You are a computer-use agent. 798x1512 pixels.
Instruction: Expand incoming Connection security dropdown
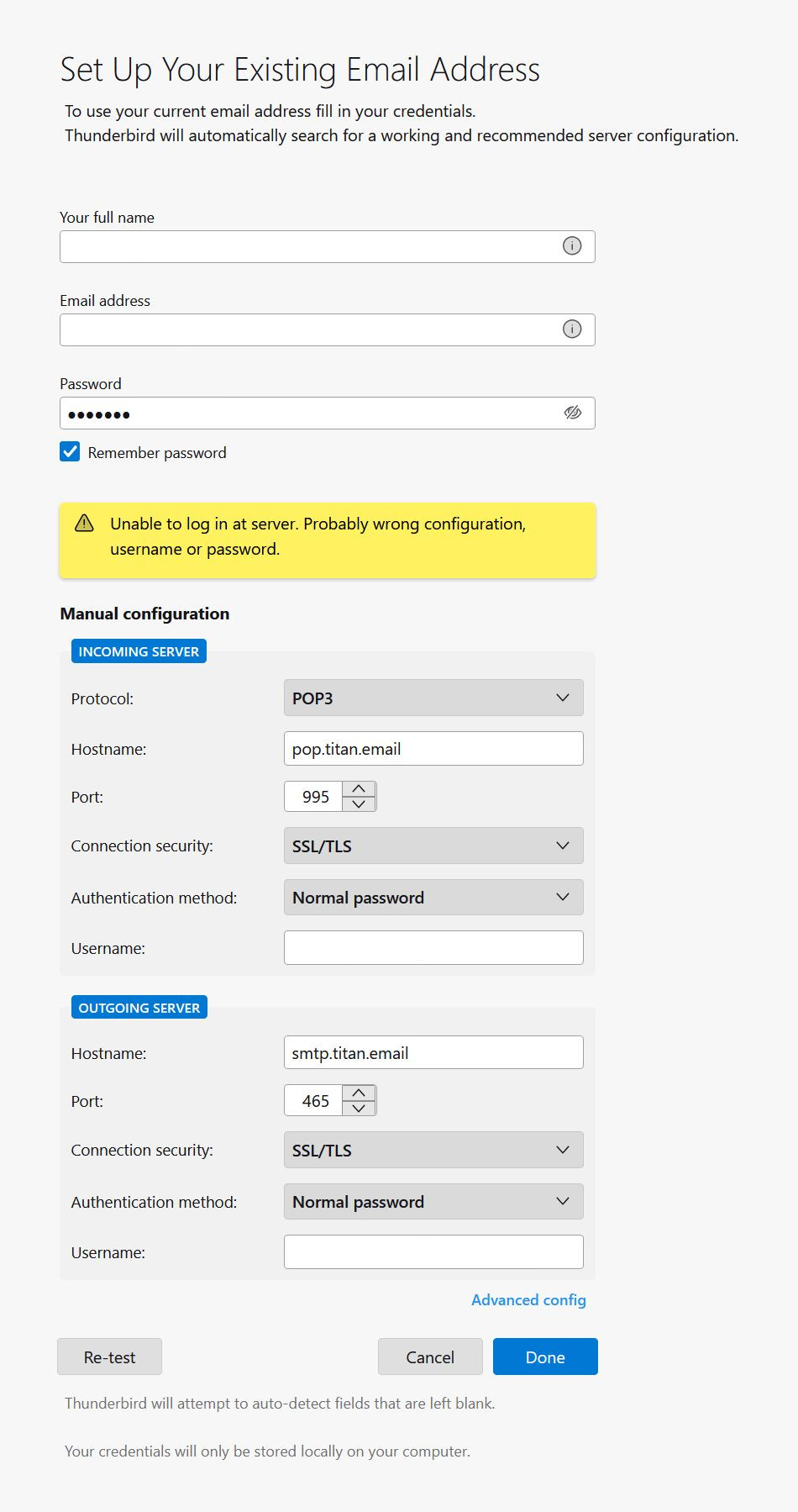tap(433, 846)
